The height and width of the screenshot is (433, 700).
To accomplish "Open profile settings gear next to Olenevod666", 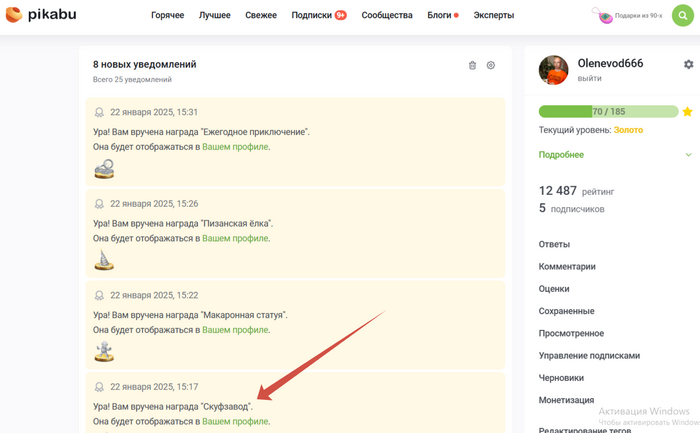I will [x=688, y=64].
